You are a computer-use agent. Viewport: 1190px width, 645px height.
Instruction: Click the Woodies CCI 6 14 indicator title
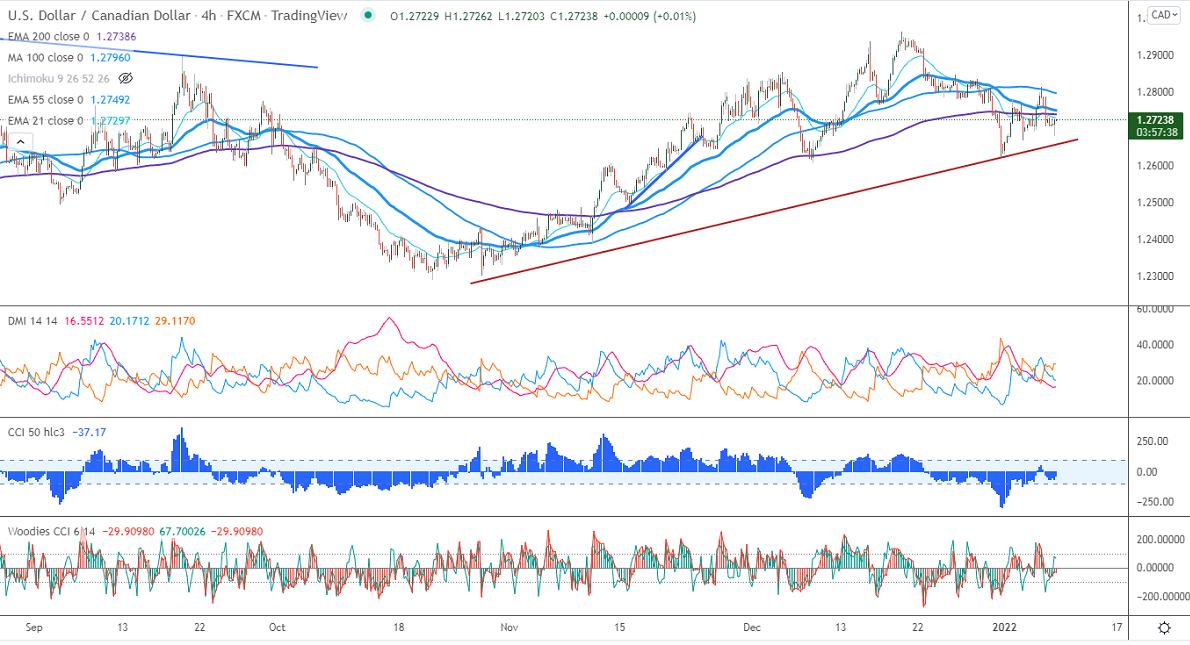click(52, 531)
